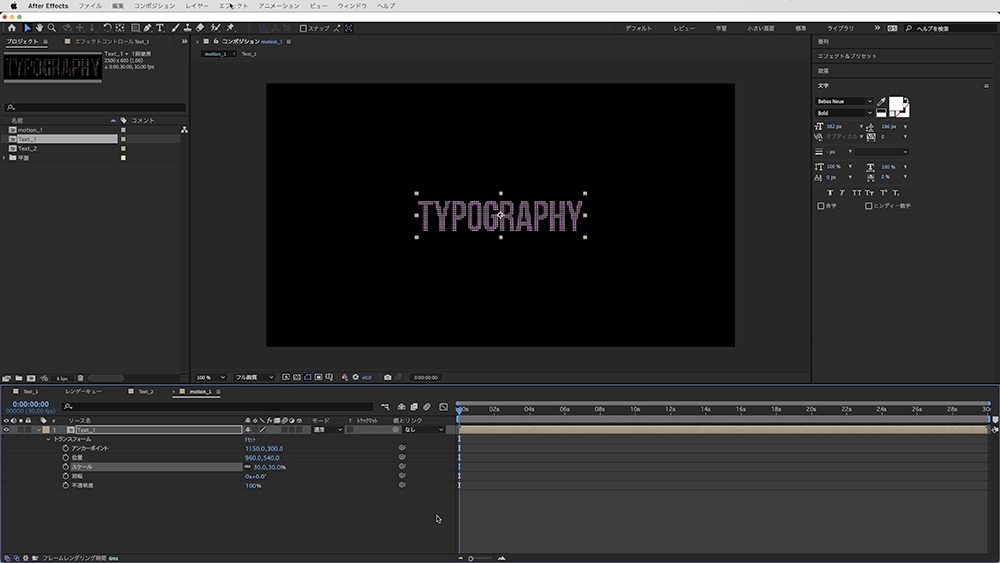Select the Horizontal Type tool
The image size is (1000, 563).
tap(160, 28)
